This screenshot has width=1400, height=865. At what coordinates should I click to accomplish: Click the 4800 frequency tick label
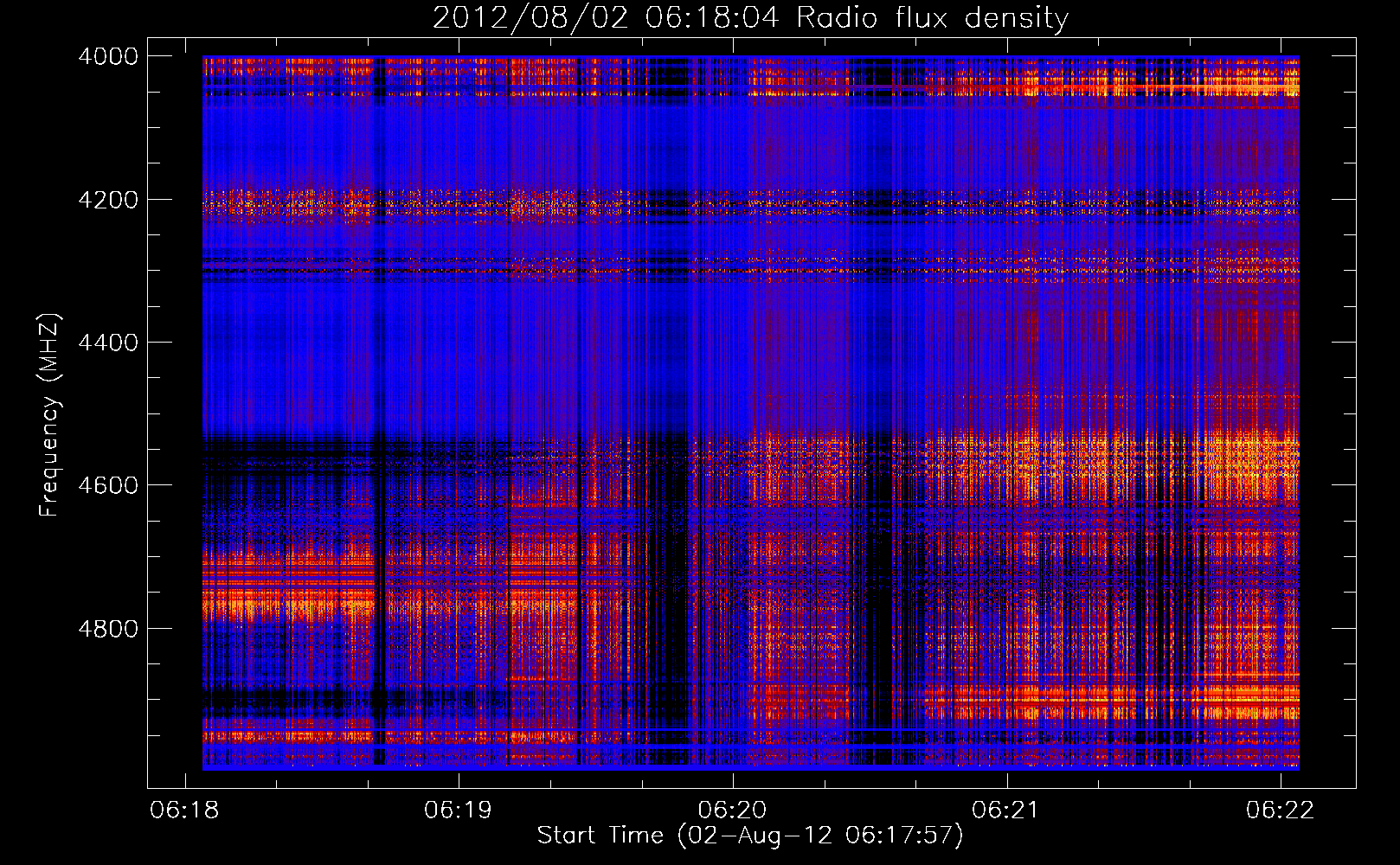coord(108,629)
